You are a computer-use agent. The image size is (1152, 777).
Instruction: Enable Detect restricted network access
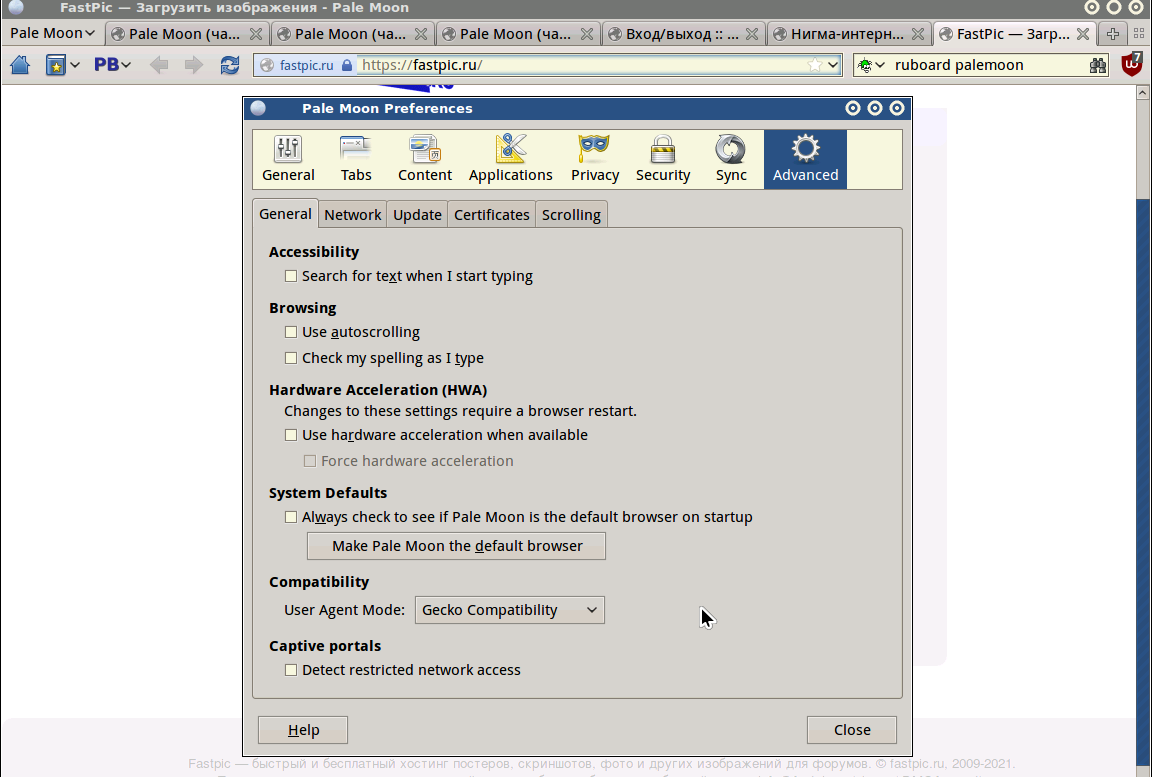[x=291, y=670]
